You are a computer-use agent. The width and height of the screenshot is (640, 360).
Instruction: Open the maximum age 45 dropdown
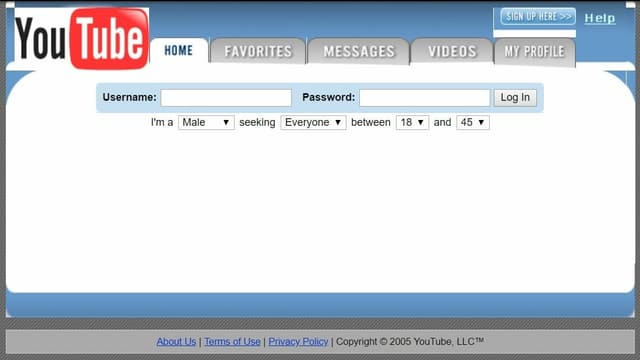473,122
